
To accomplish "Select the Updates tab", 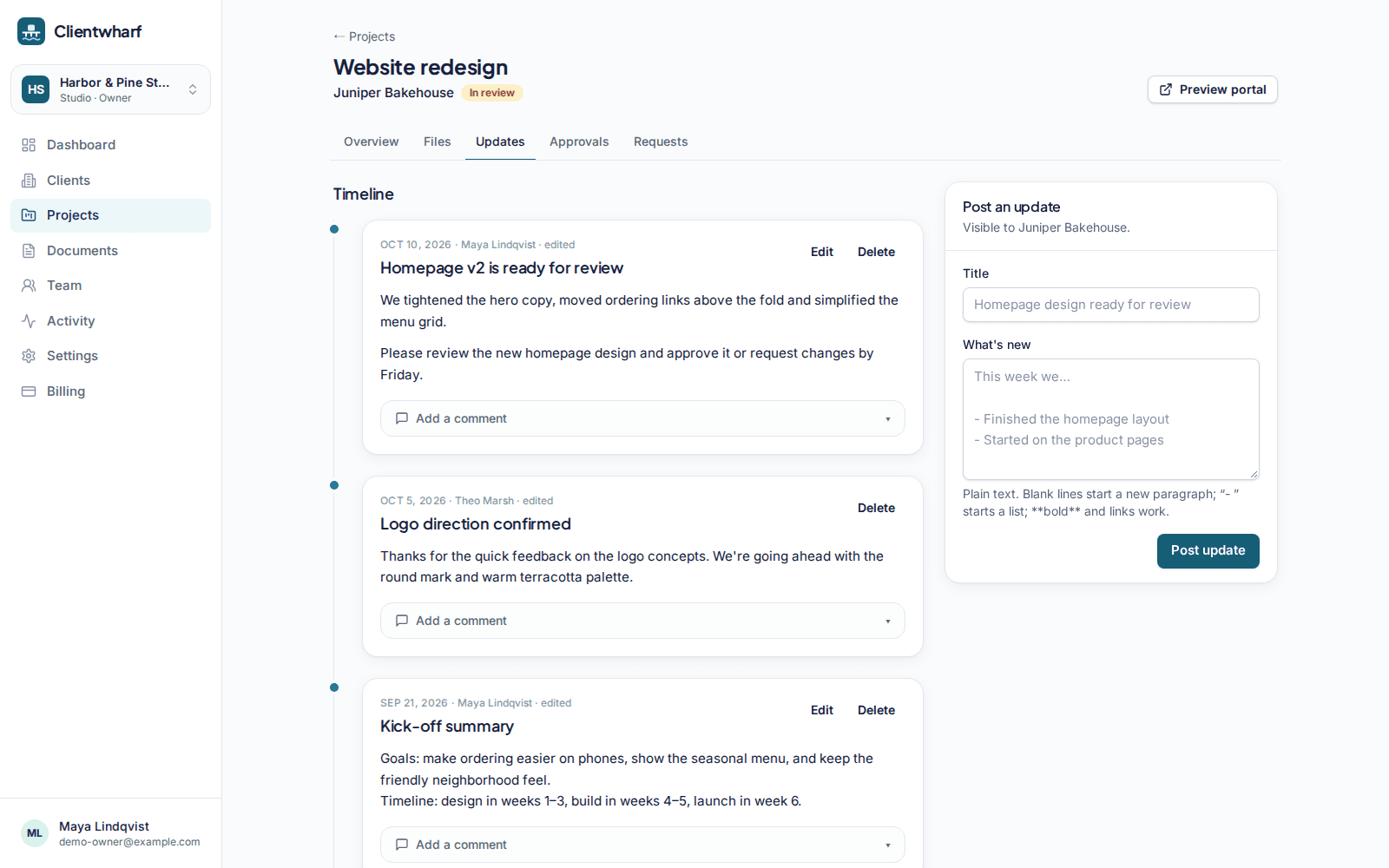I will 500,141.
